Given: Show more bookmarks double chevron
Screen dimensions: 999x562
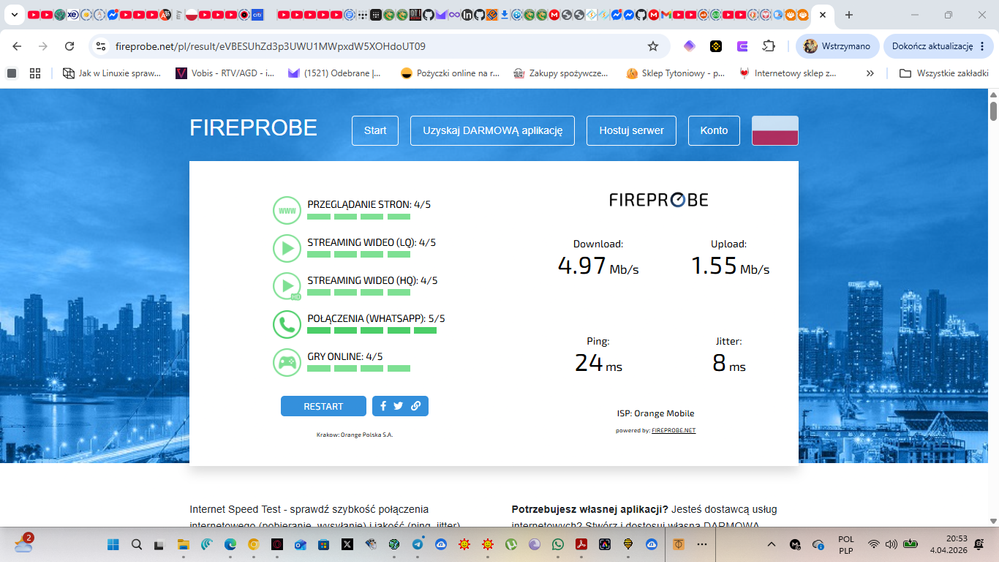Looking at the screenshot, I should tap(870, 73).
